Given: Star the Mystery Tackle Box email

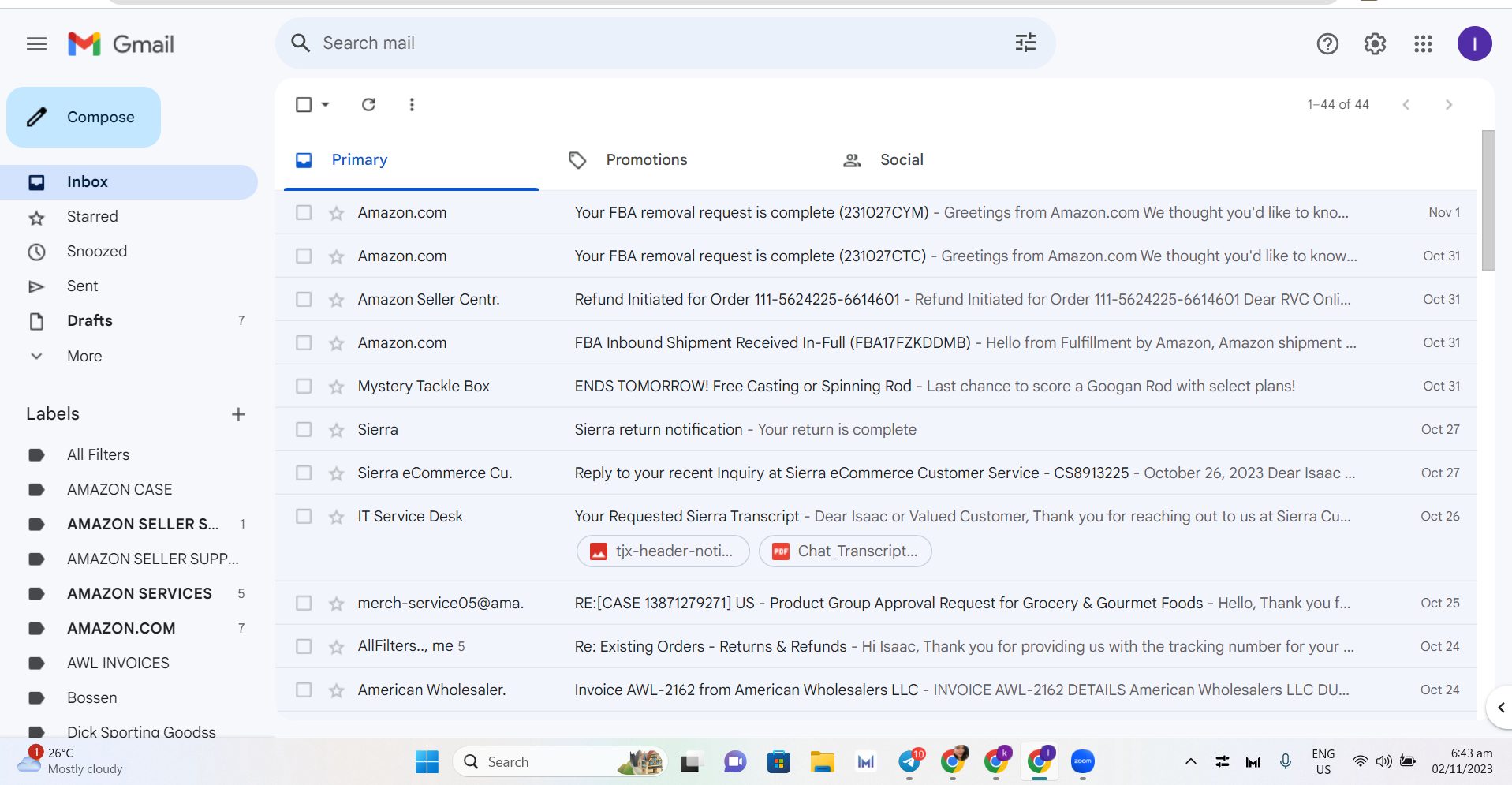Looking at the screenshot, I should 337,387.
